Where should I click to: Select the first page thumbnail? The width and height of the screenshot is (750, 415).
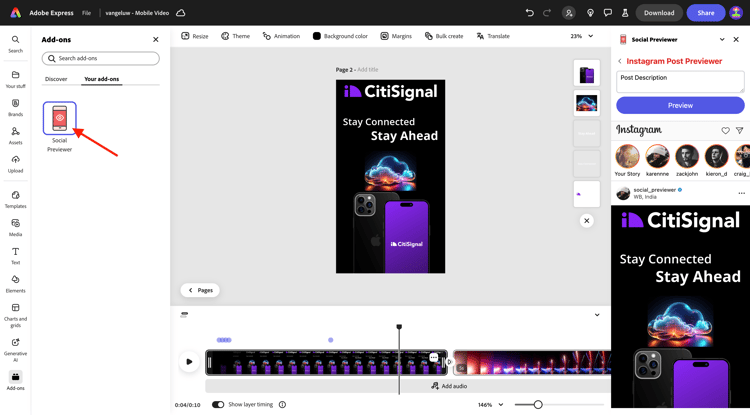click(586, 73)
